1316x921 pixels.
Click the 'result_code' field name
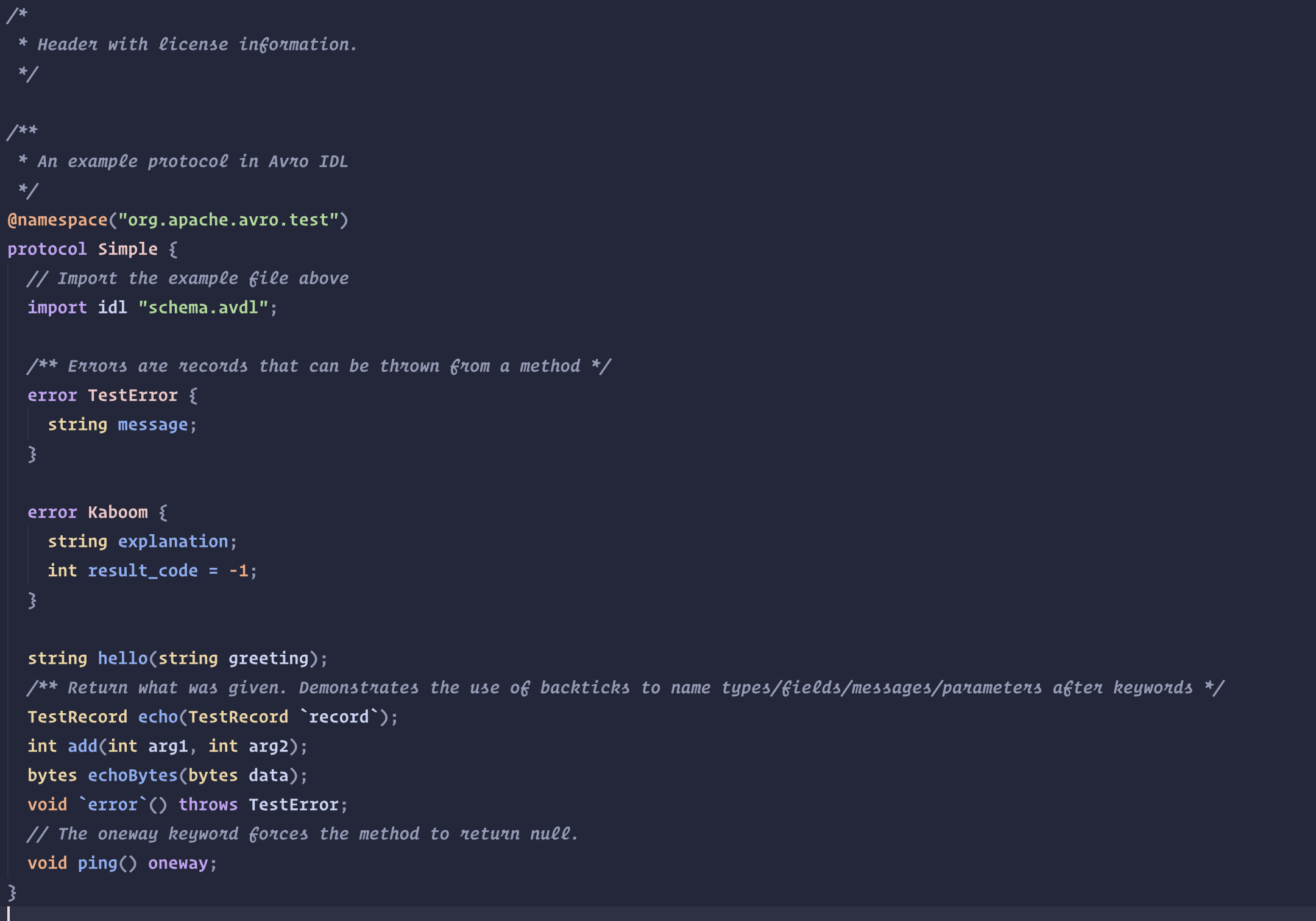click(x=143, y=571)
